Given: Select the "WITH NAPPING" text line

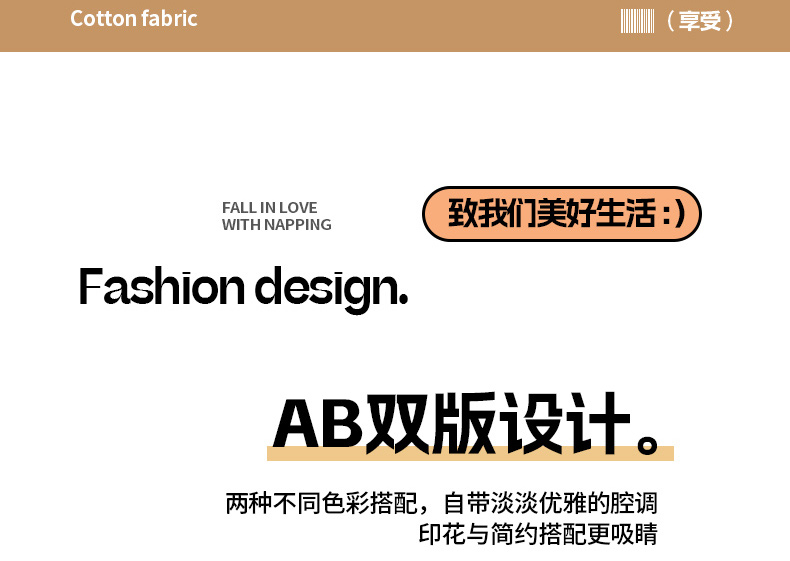Looking at the screenshot, I should pos(277,225).
